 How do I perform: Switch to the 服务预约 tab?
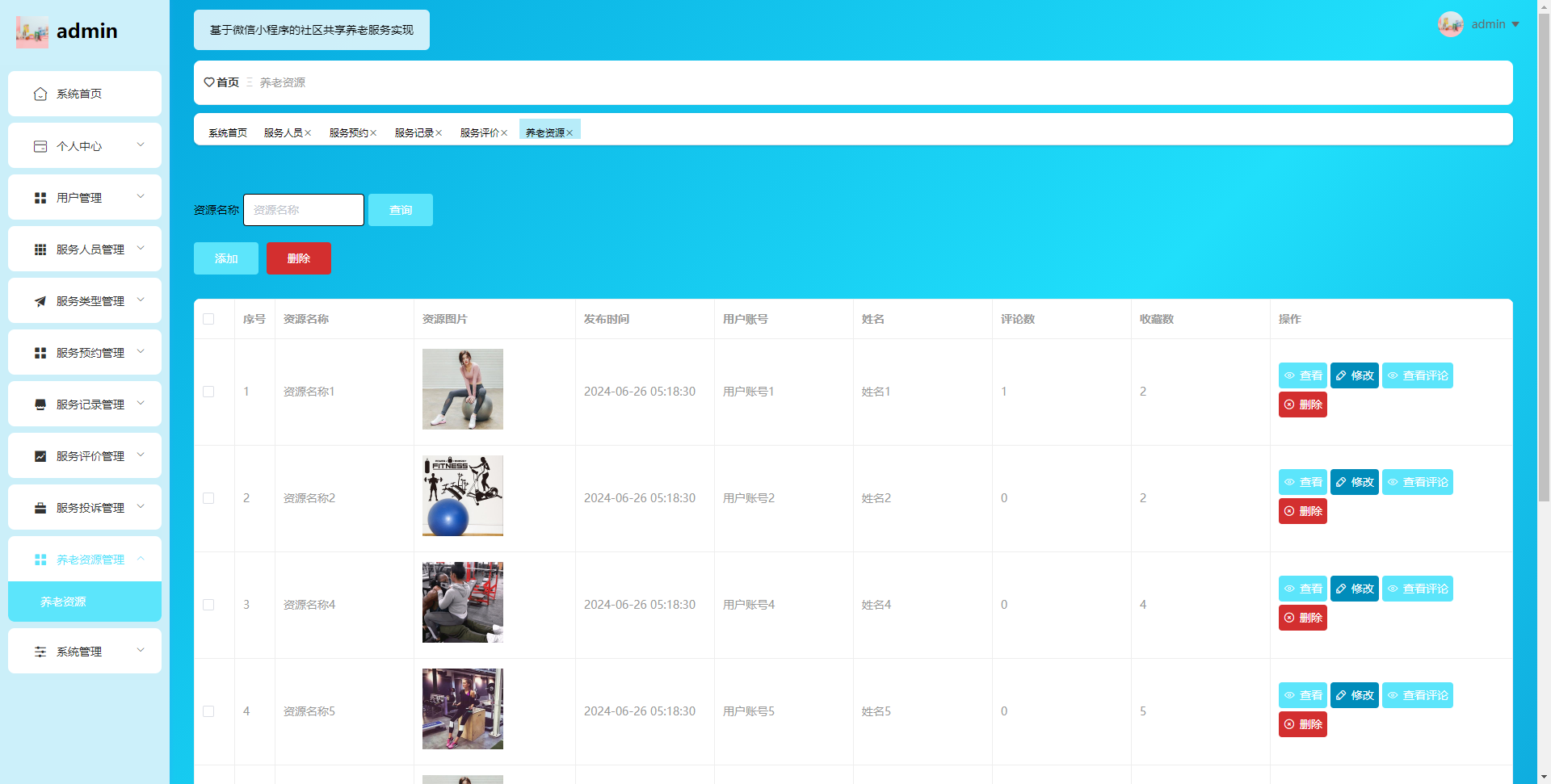(x=349, y=133)
